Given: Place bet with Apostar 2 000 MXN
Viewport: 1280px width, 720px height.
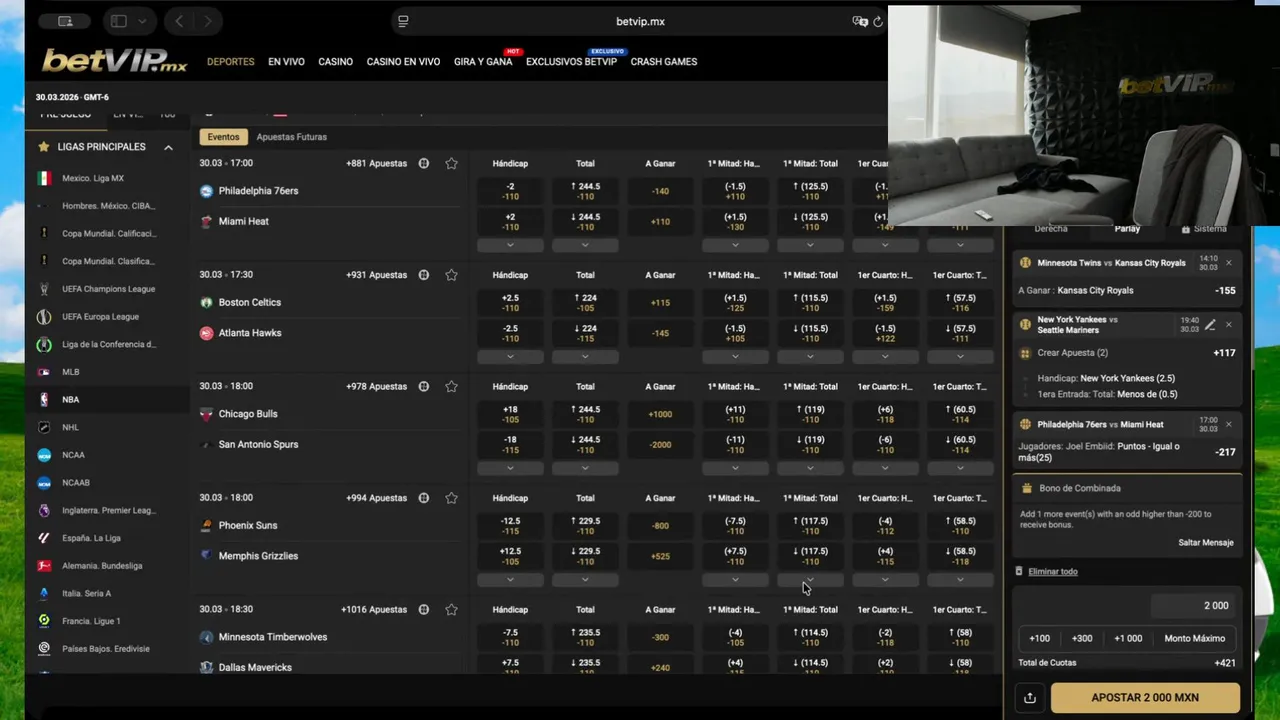Looking at the screenshot, I should click(1145, 698).
